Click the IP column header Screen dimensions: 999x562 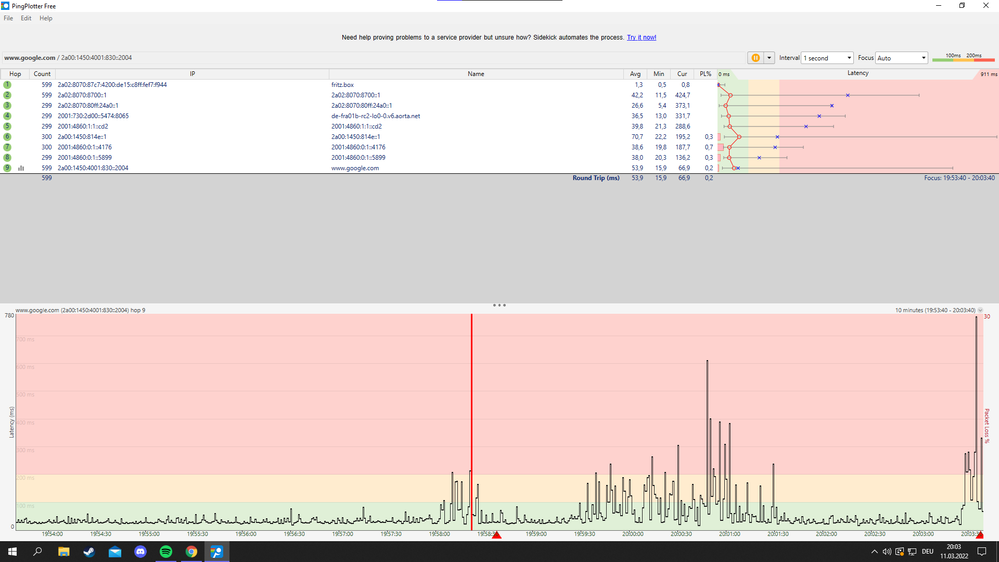(x=192, y=74)
